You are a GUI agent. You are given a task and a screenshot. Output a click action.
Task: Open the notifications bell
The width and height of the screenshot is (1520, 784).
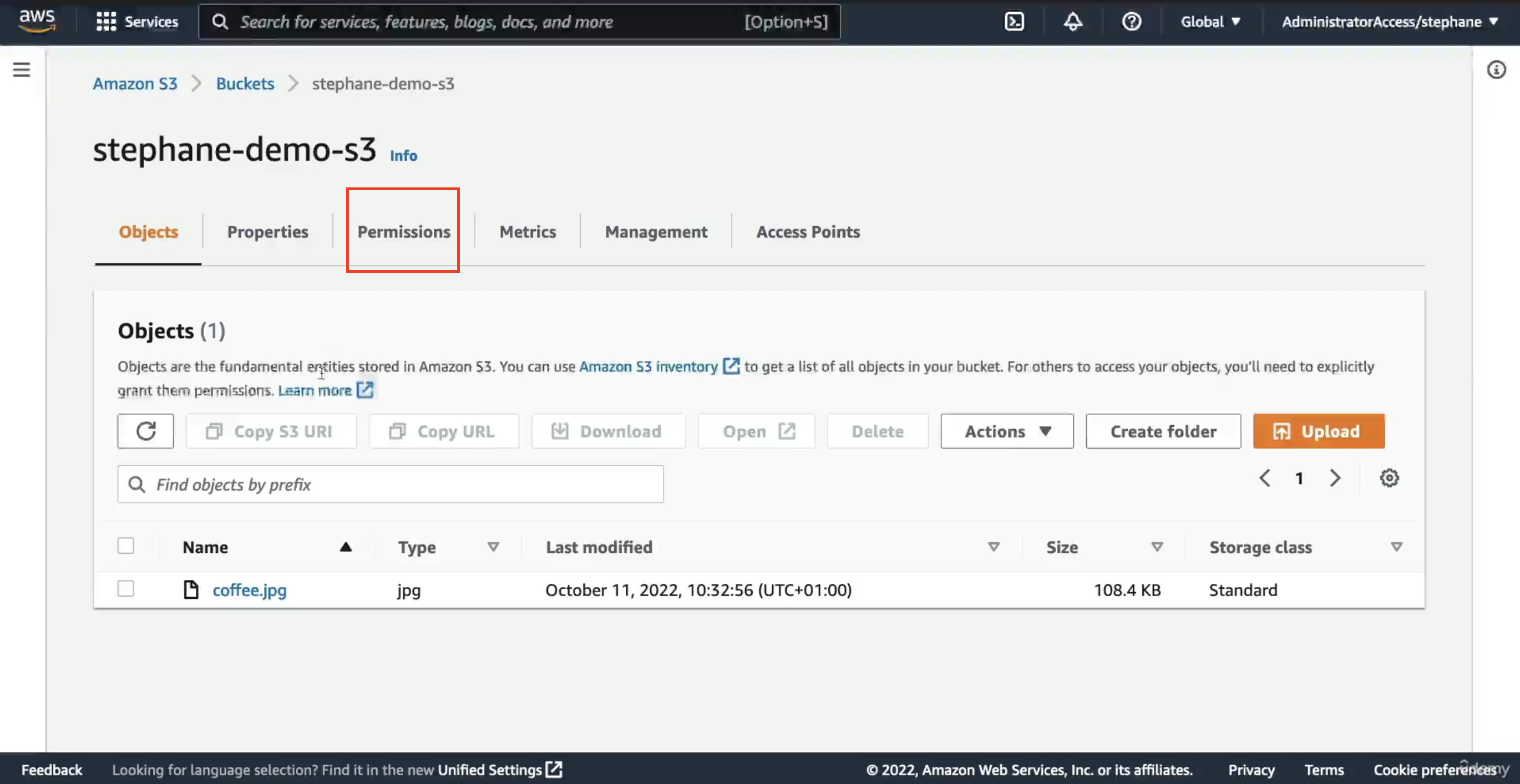pos(1073,22)
